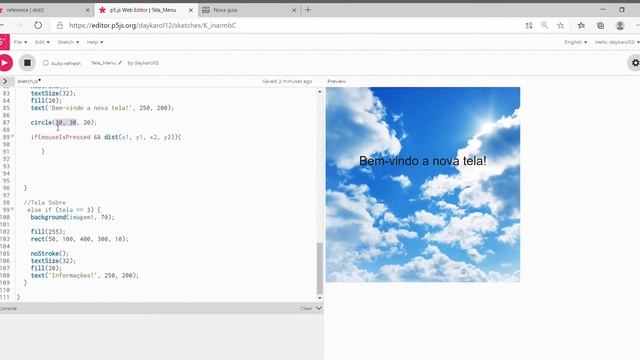Close the p5.js Web Editor tab
640x360 pixels.
(x=191, y=10)
